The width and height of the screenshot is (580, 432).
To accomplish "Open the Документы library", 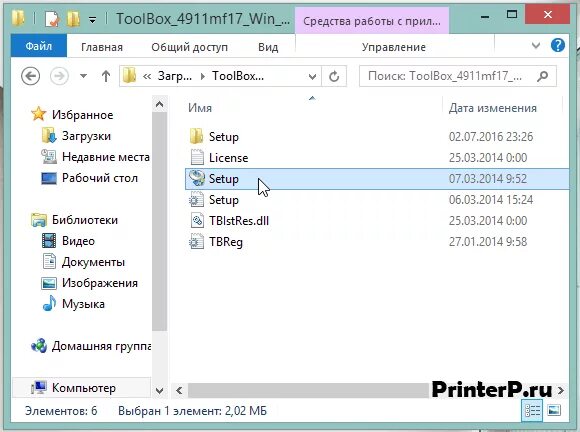I will coord(93,262).
